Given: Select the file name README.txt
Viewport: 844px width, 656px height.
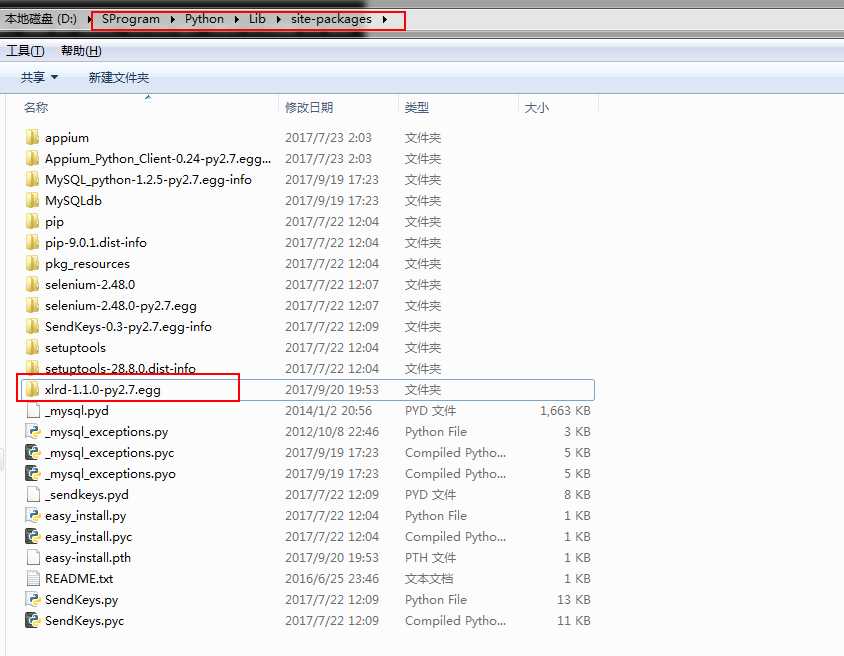Looking at the screenshot, I should (79, 579).
